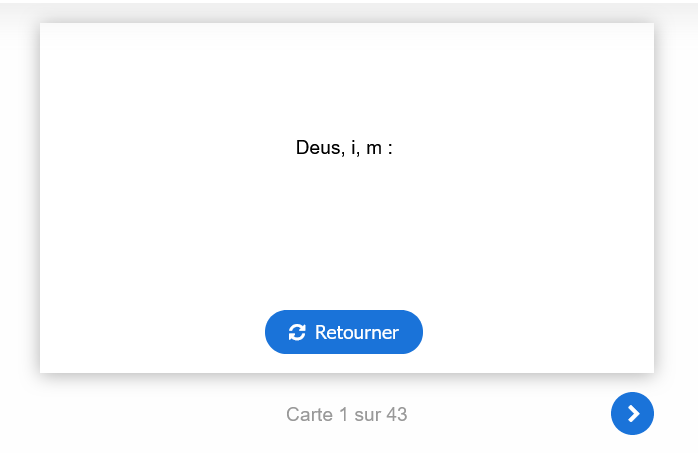Click the "Carte 1 sur 43" counter
The height and width of the screenshot is (453, 698).
click(346, 414)
